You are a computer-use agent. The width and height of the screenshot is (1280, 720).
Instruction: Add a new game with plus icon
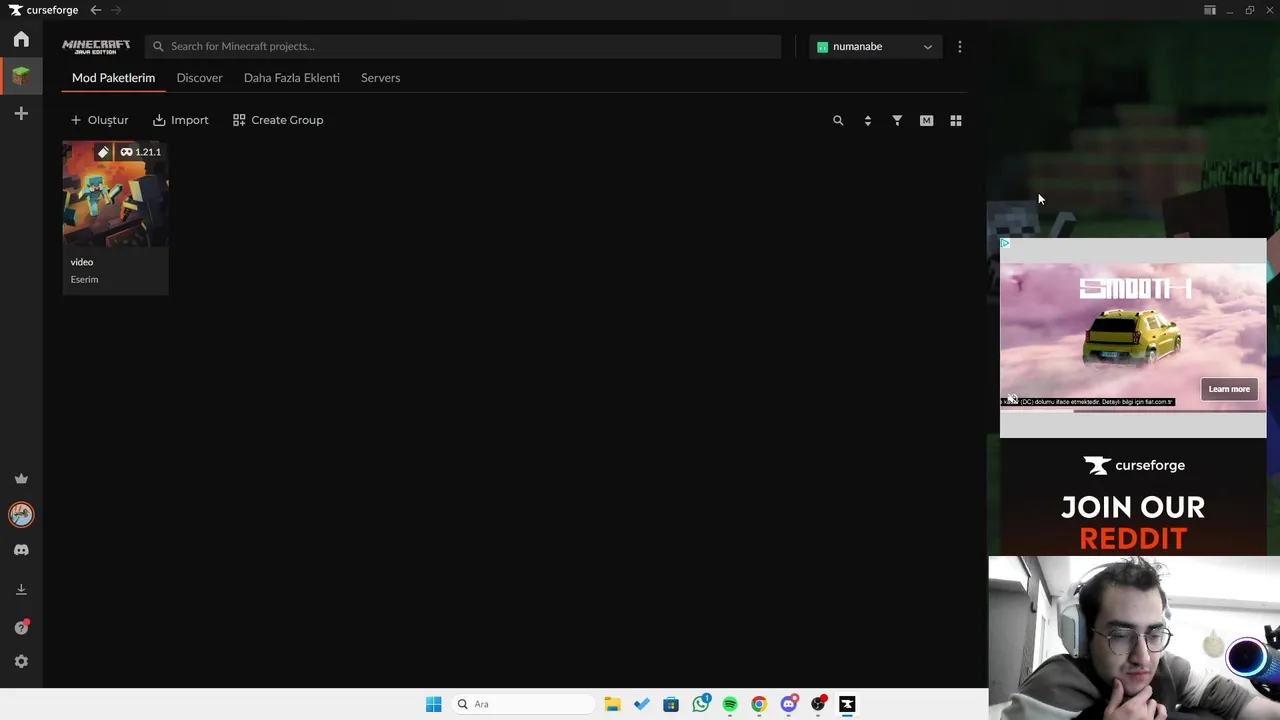(21, 114)
